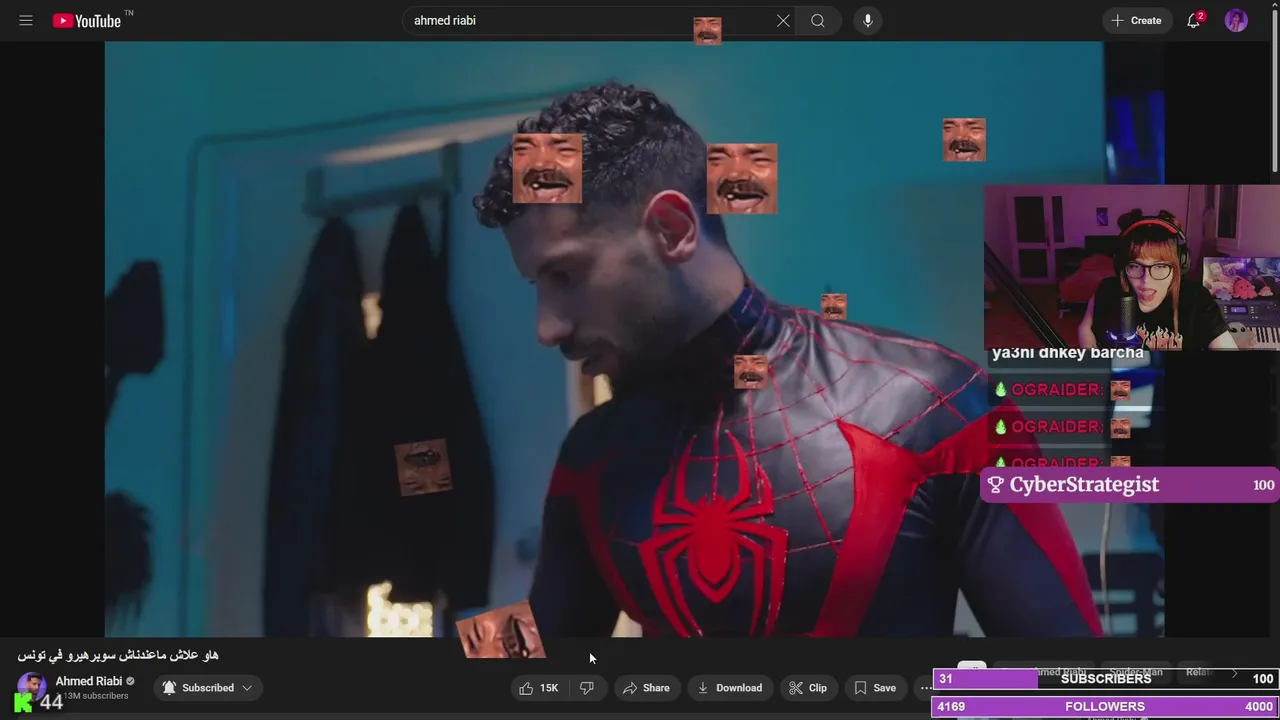Viewport: 1280px width, 720px height.
Task: Download the video
Action: click(729, 688)
